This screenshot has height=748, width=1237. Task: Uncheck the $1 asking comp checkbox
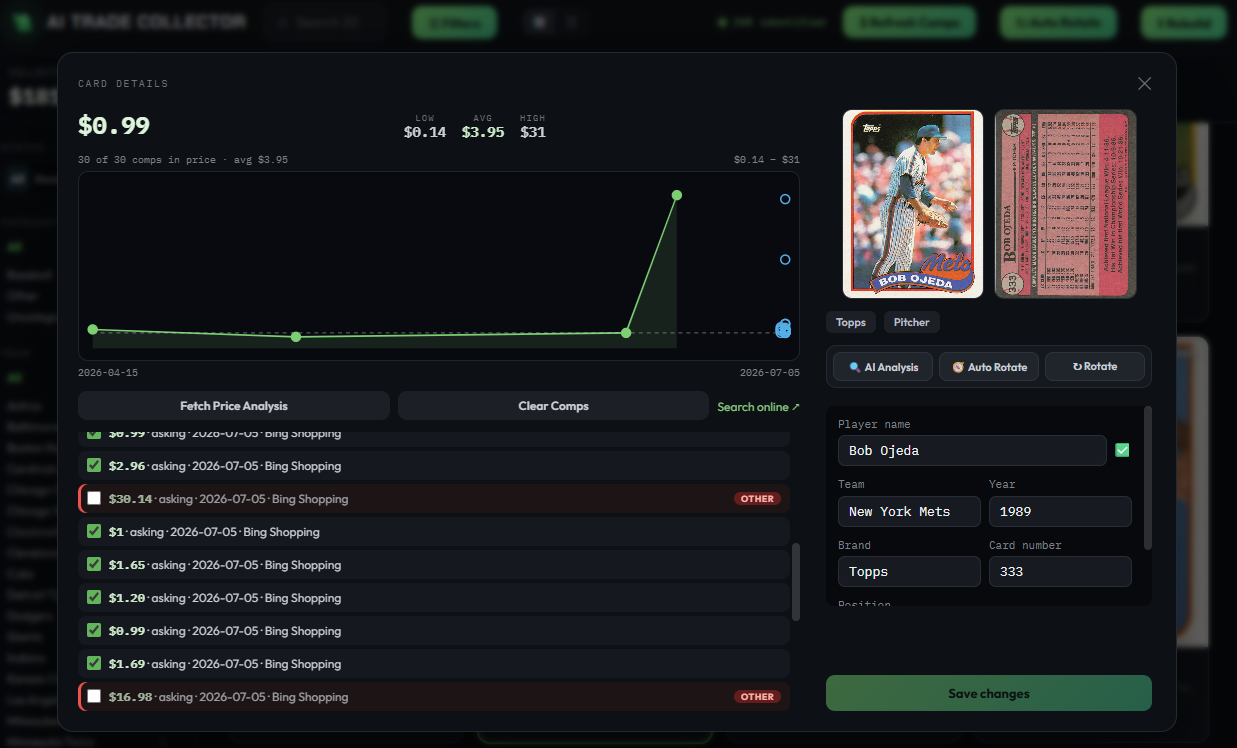click(94, 531)
